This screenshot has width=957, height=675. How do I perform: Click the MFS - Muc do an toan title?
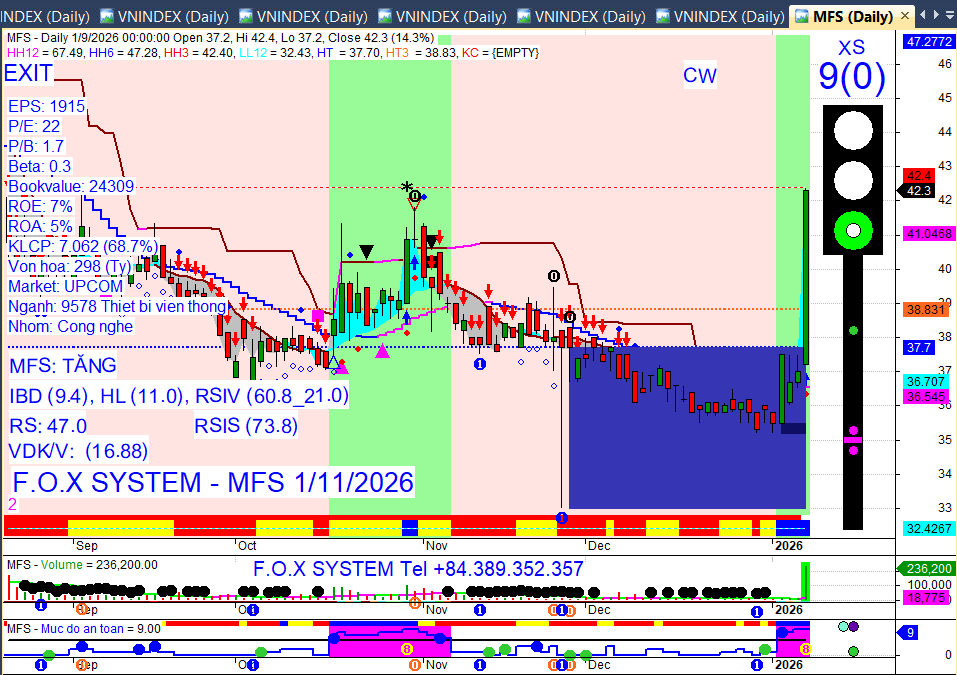tap(84, 629)
